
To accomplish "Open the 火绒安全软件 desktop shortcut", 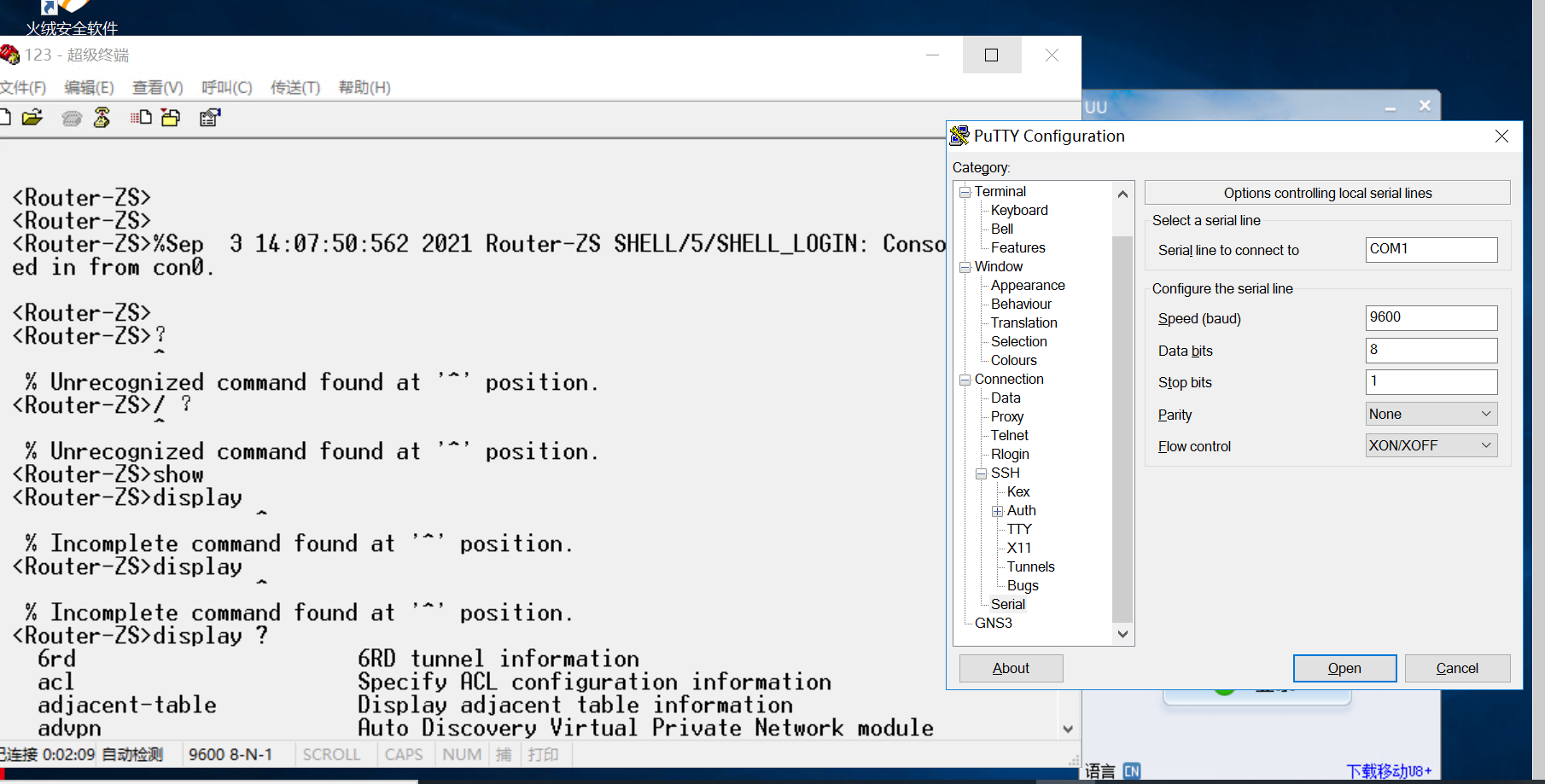I will (x=72, y=19).
